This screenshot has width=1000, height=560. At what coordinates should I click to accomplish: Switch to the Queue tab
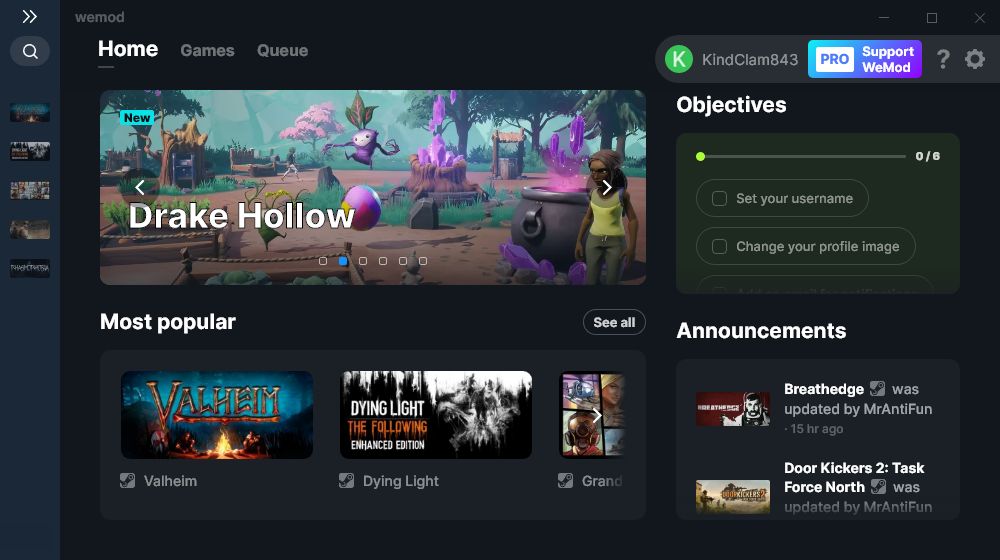coord(283,50)
